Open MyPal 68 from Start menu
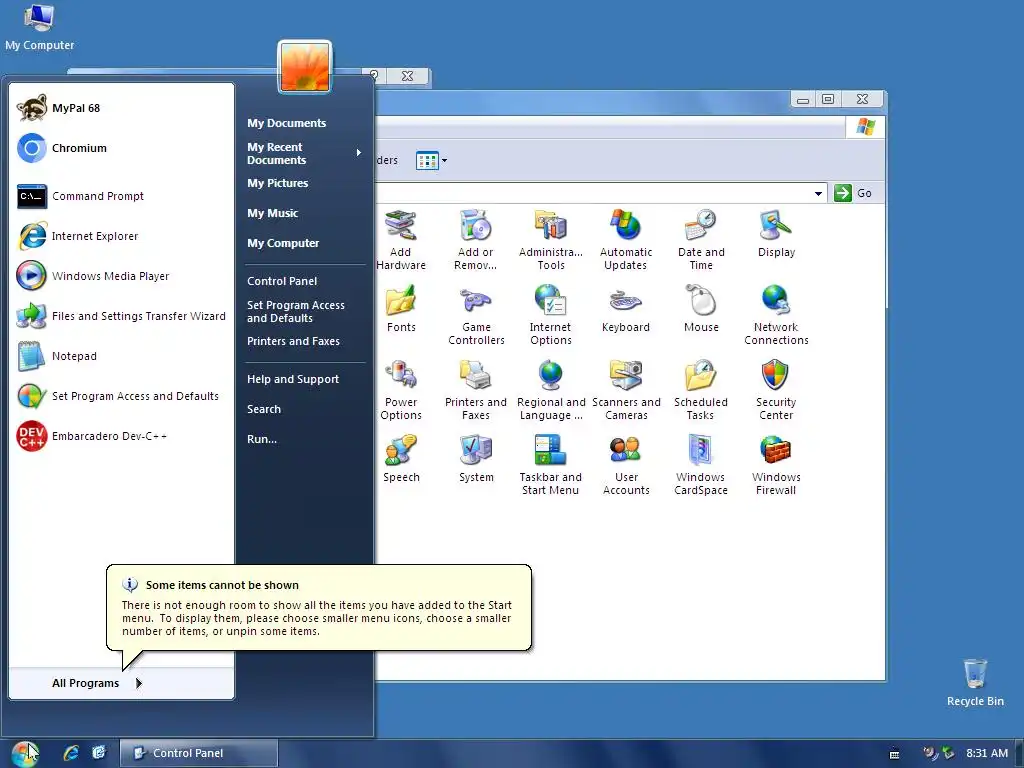 point(122,108)
